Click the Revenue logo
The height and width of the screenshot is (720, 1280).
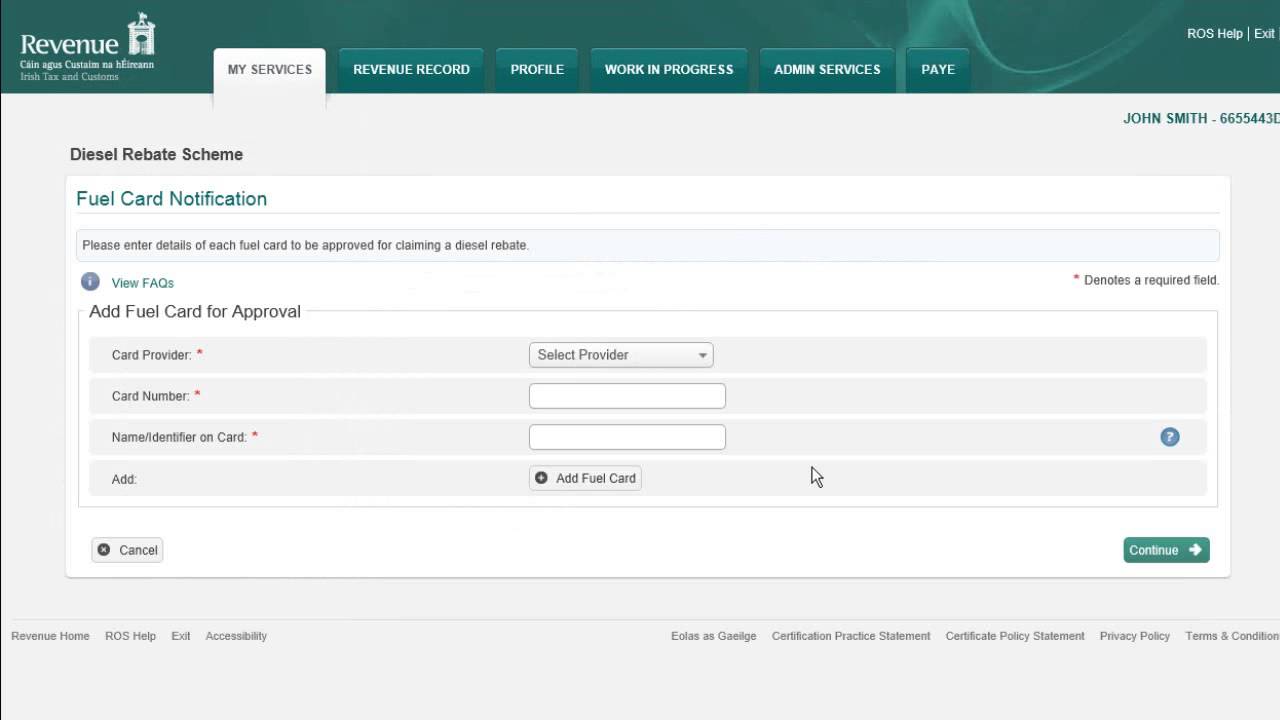pos(88,47)
